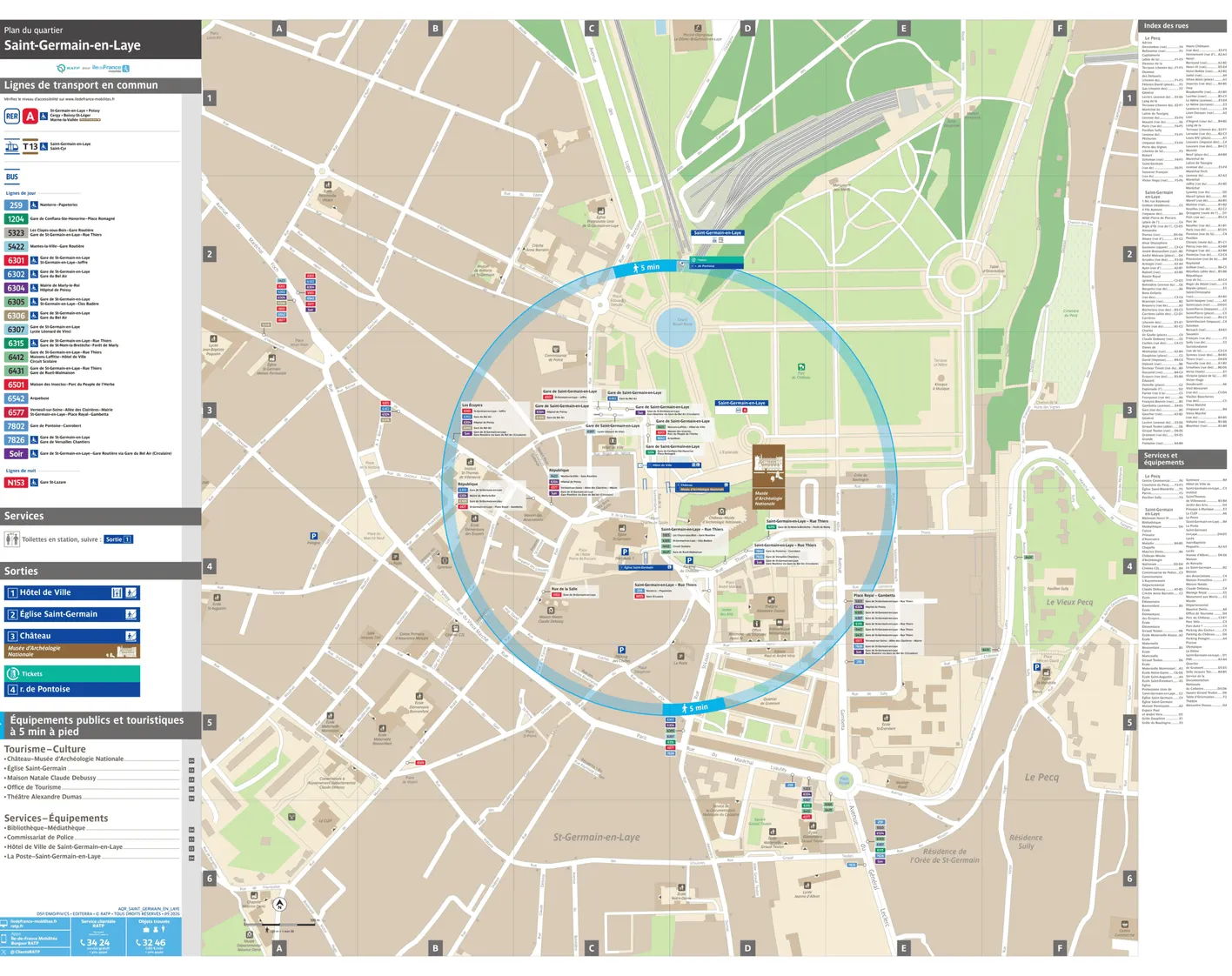1232x976 pixels.
Task: Select exit 2 Église Saint-Germain sign
Action: 72,614
